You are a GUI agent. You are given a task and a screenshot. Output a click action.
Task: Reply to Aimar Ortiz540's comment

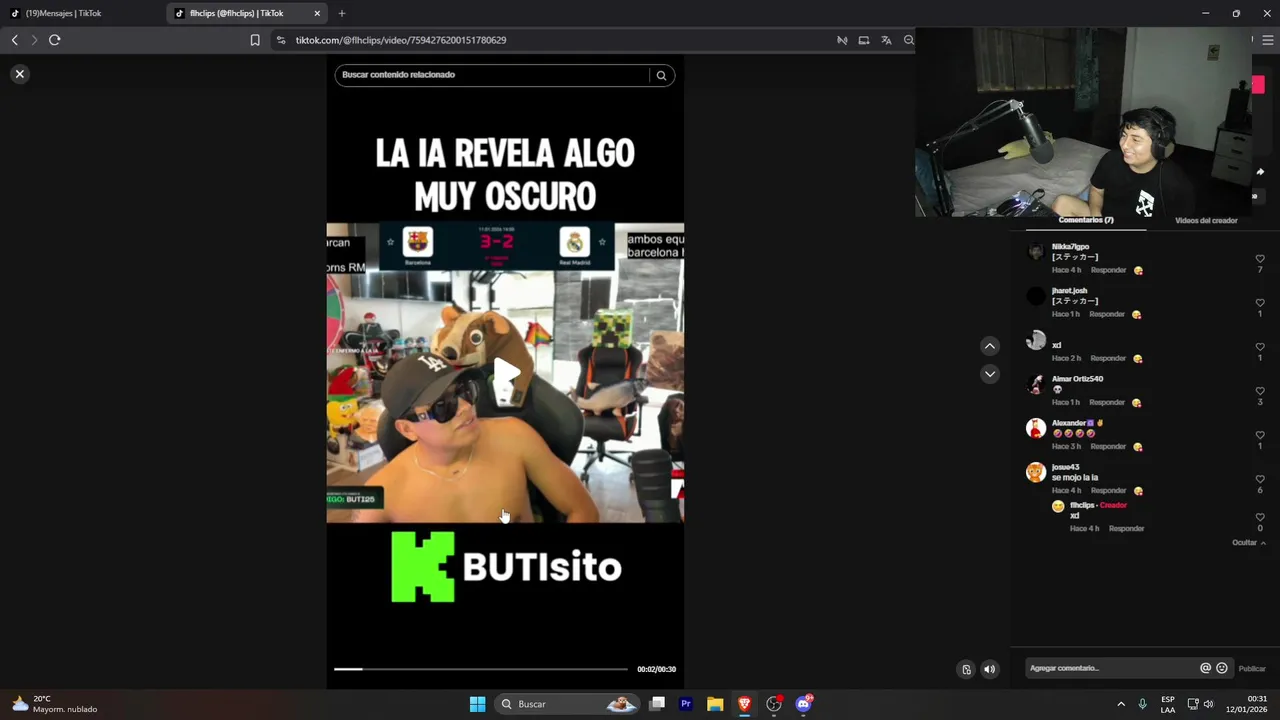click(1107, 402)
